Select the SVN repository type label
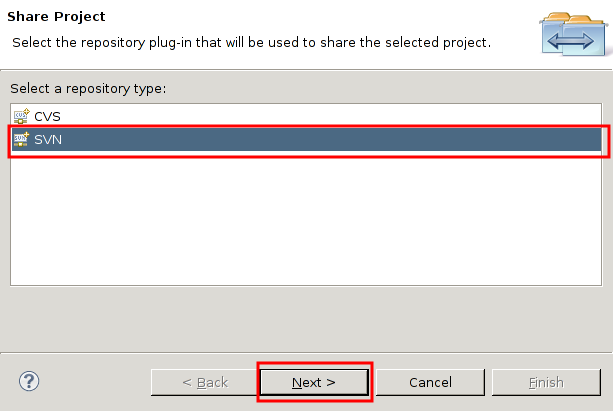613x411 pixels. 48,140
